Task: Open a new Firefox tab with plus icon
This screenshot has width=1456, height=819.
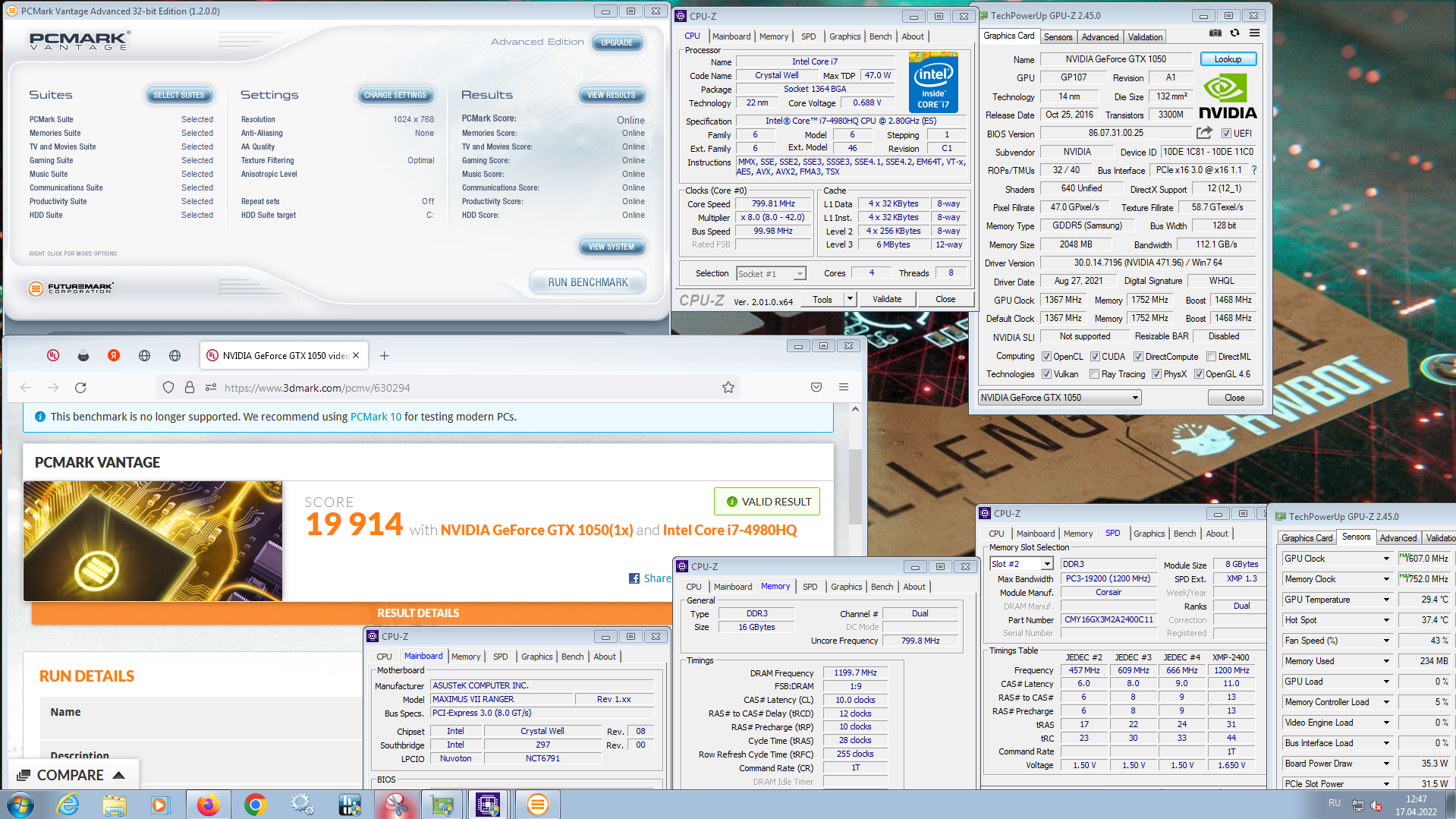Action: click(385, 355)
